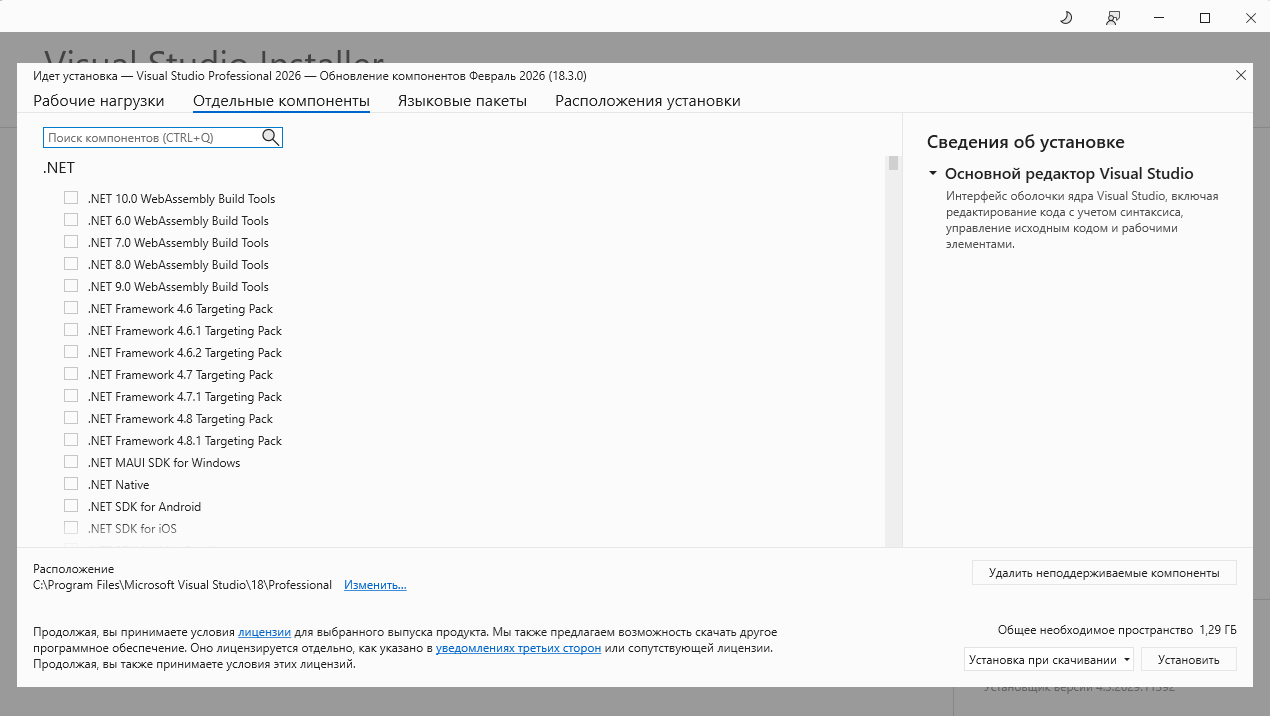The image size is (1270, 716).
Task: Open the лицензии link
Action: pyautogui.click(x=264, y=633)
